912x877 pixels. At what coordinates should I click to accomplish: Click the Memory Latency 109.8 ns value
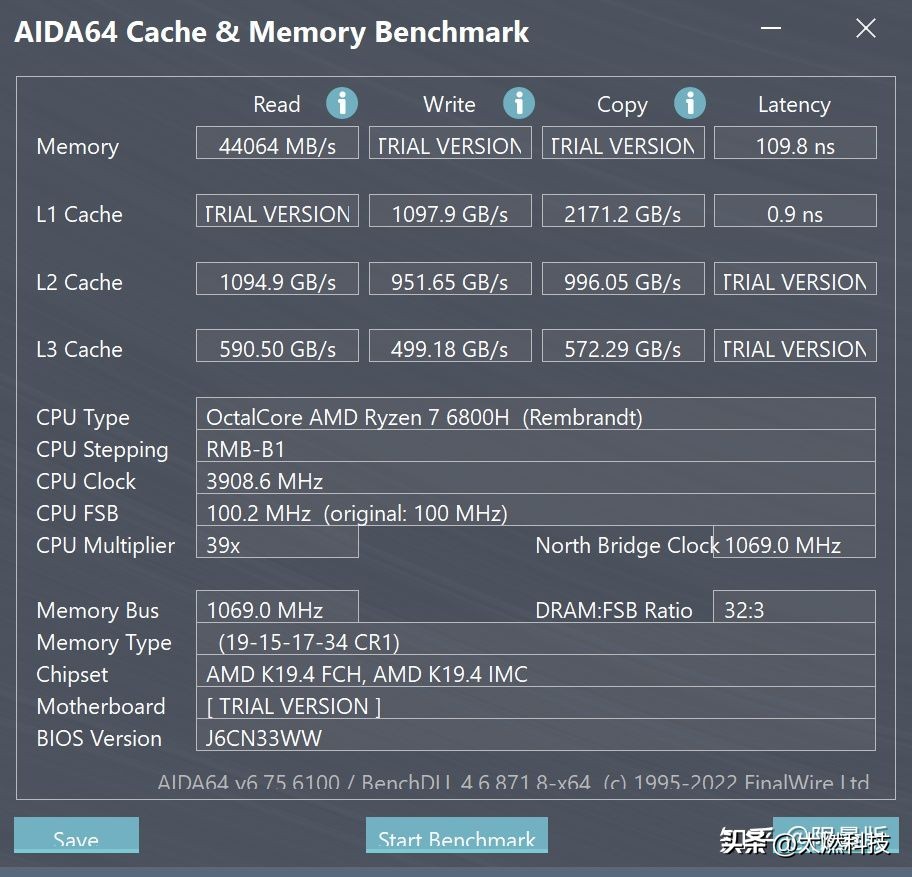pos(795,144)
